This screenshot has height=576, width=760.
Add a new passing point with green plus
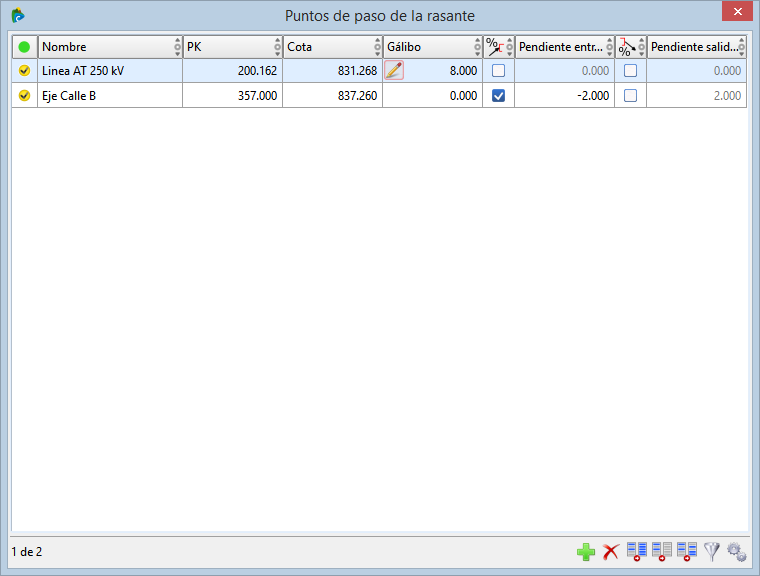click(586, 552)
